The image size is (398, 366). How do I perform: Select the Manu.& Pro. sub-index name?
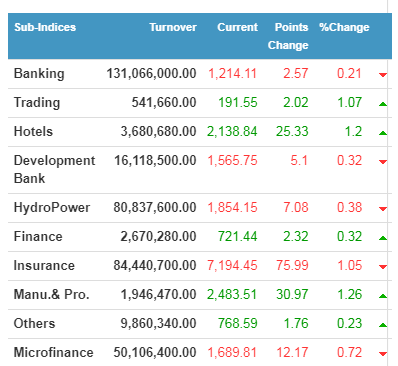[x=52, y=295]
